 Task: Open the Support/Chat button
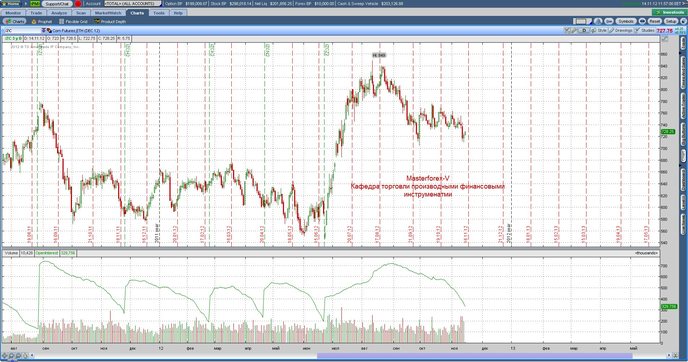57,4
